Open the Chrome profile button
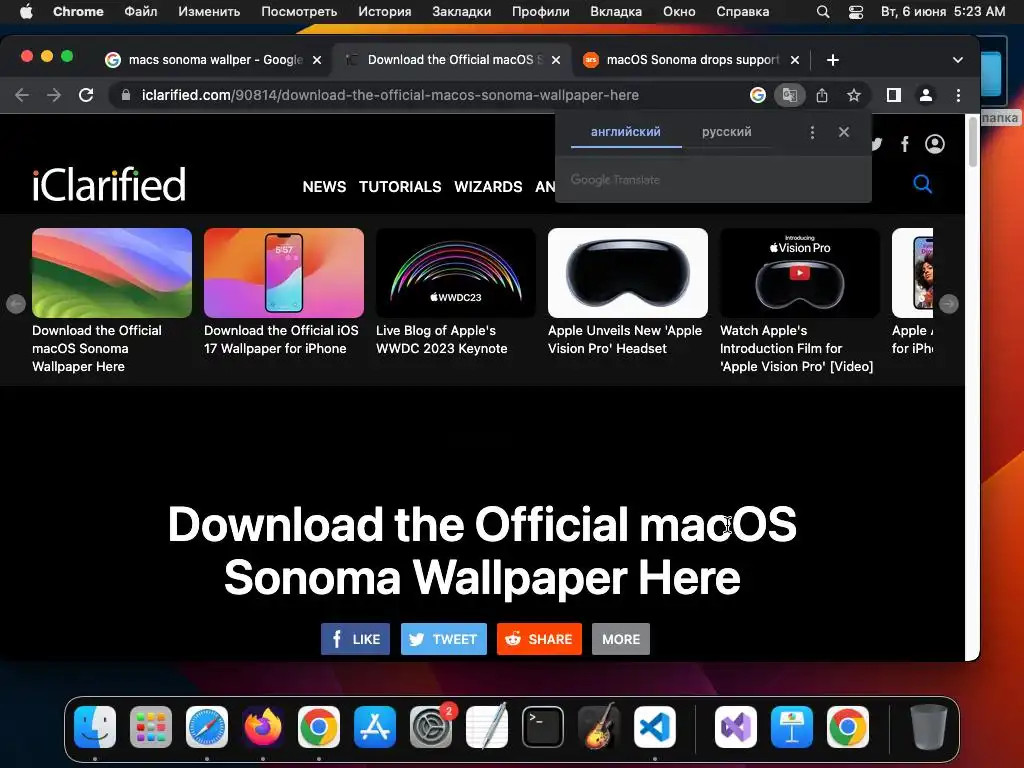This screenshot has width=1024, height=768. (925, 95)
